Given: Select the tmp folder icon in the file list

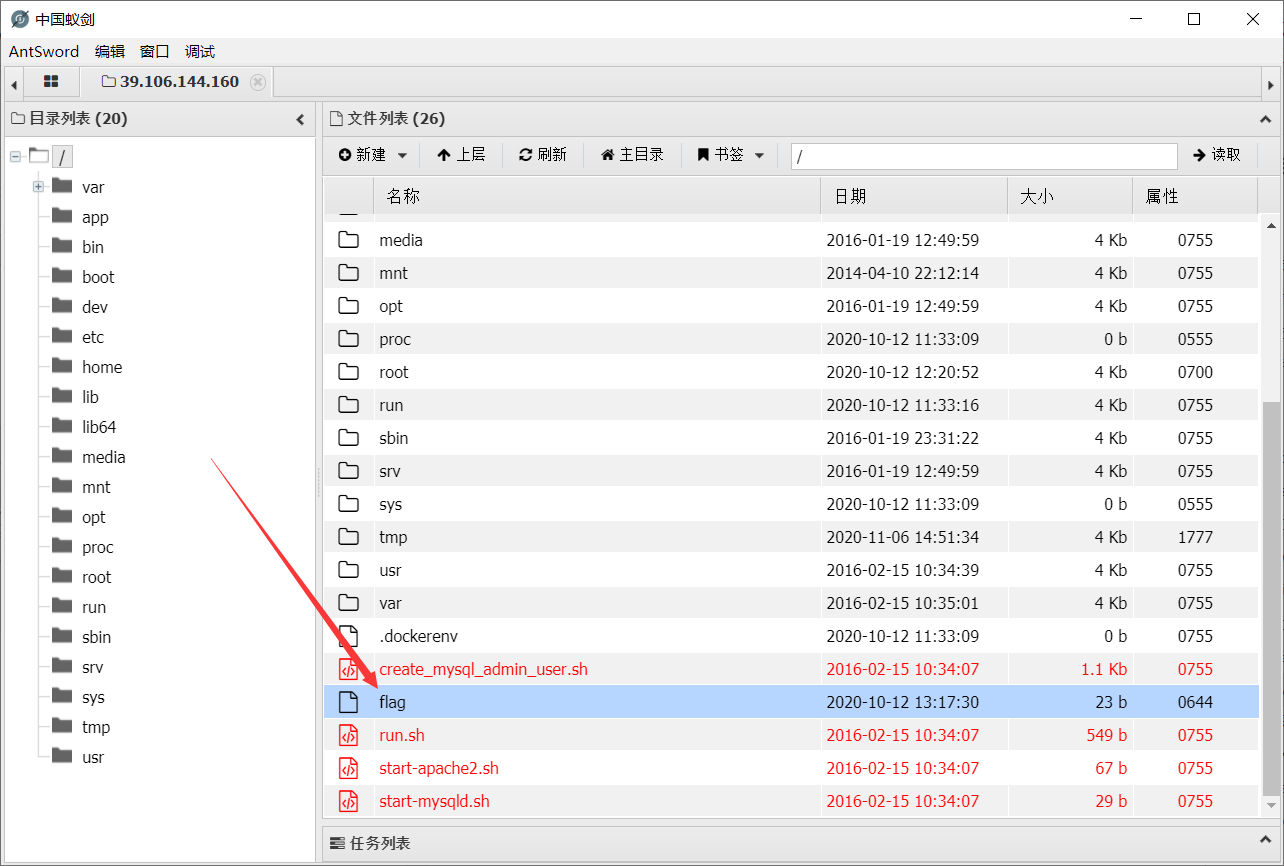Looking at the screenshot, I should click(x=348, y=537).
